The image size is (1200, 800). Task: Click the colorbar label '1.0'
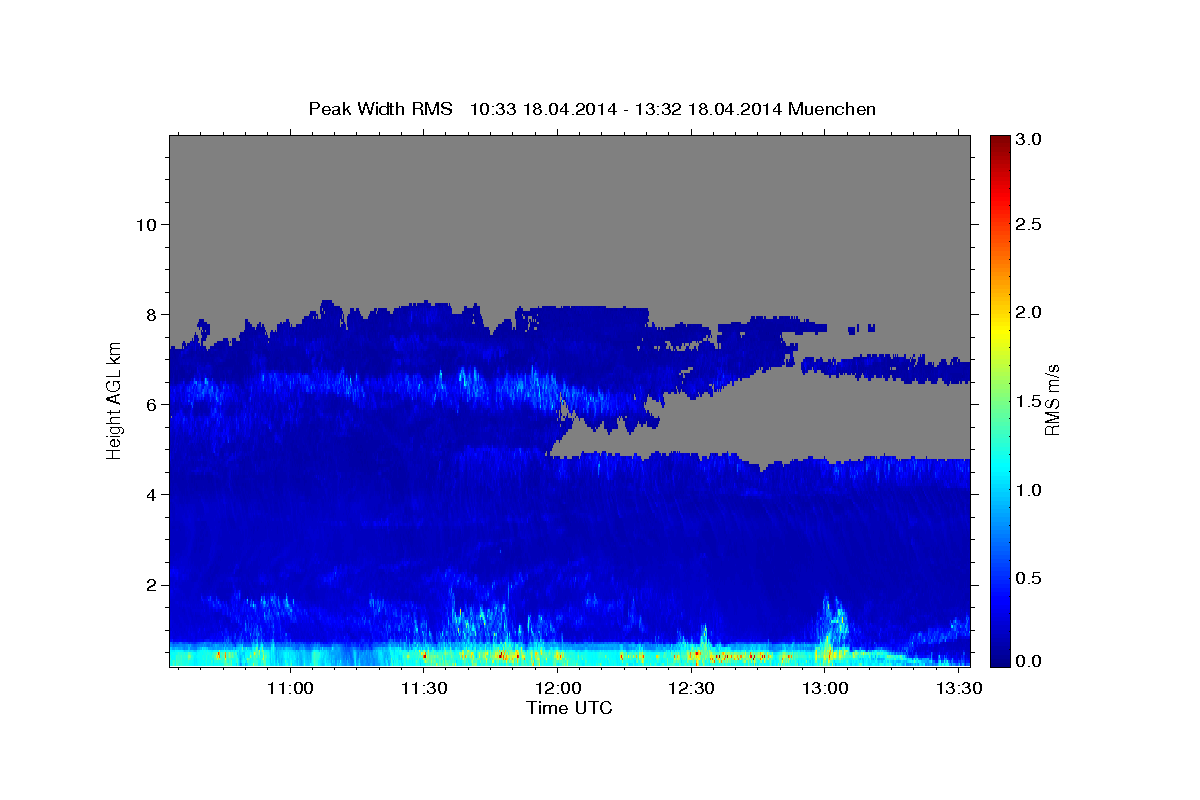1029,490
